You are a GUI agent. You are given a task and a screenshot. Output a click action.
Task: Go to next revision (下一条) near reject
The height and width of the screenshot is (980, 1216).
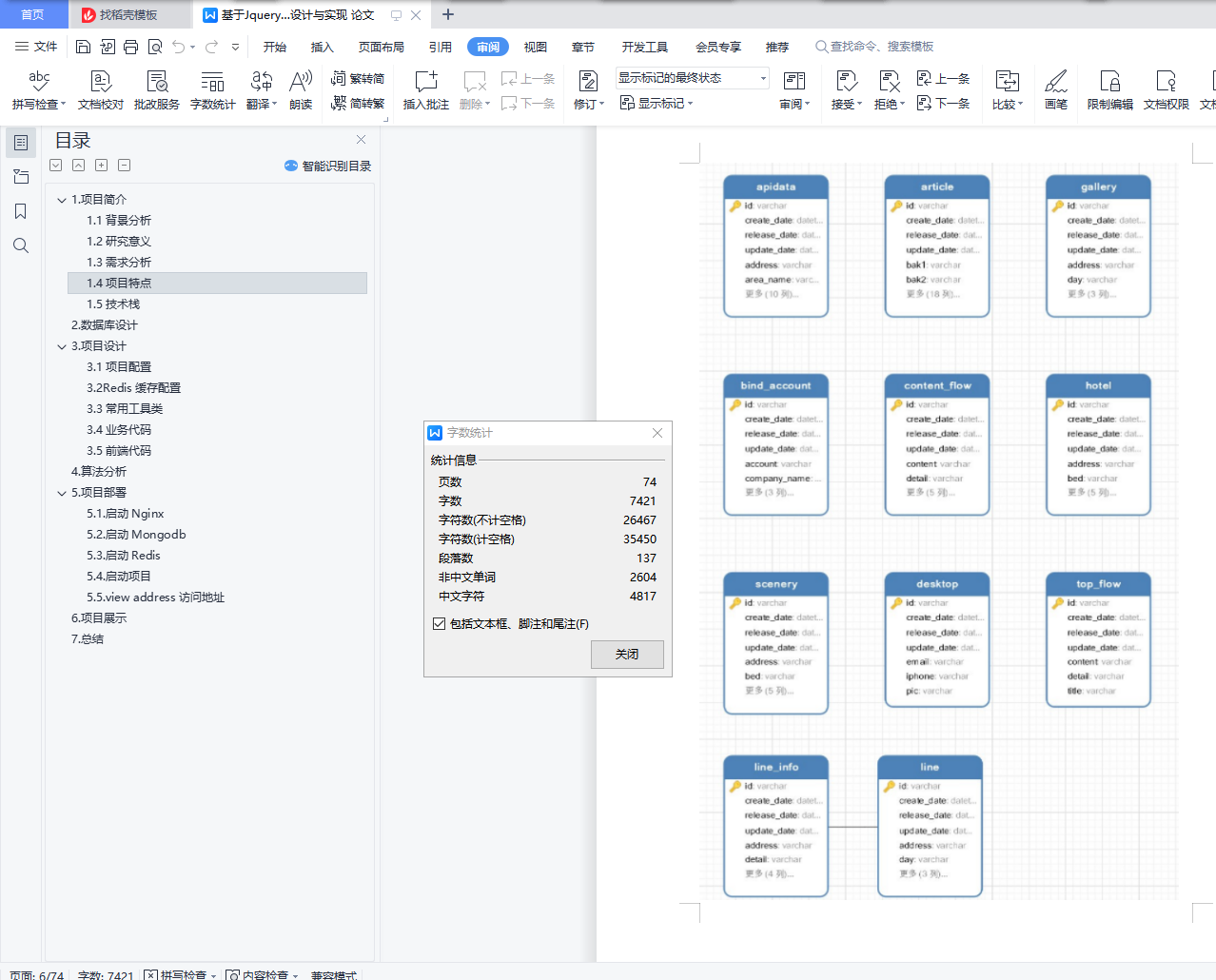click(x=943, y=103)
